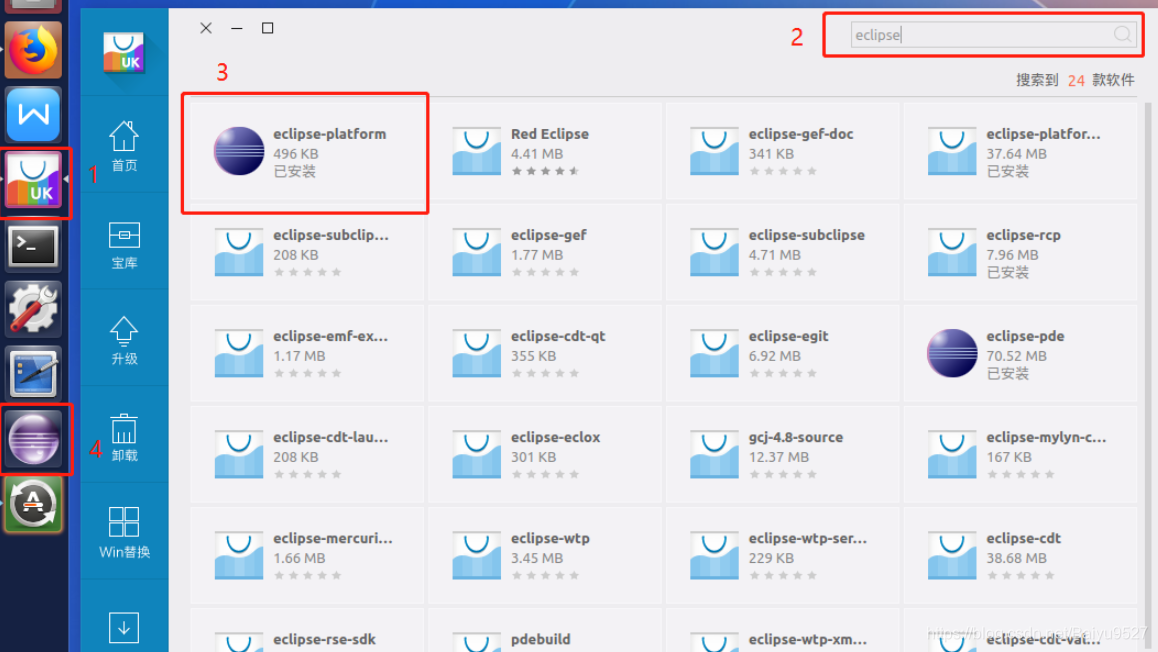Open Ubuntu Kylin Software Center dock icon
The image size is (1158, 652).
point(33,182)
